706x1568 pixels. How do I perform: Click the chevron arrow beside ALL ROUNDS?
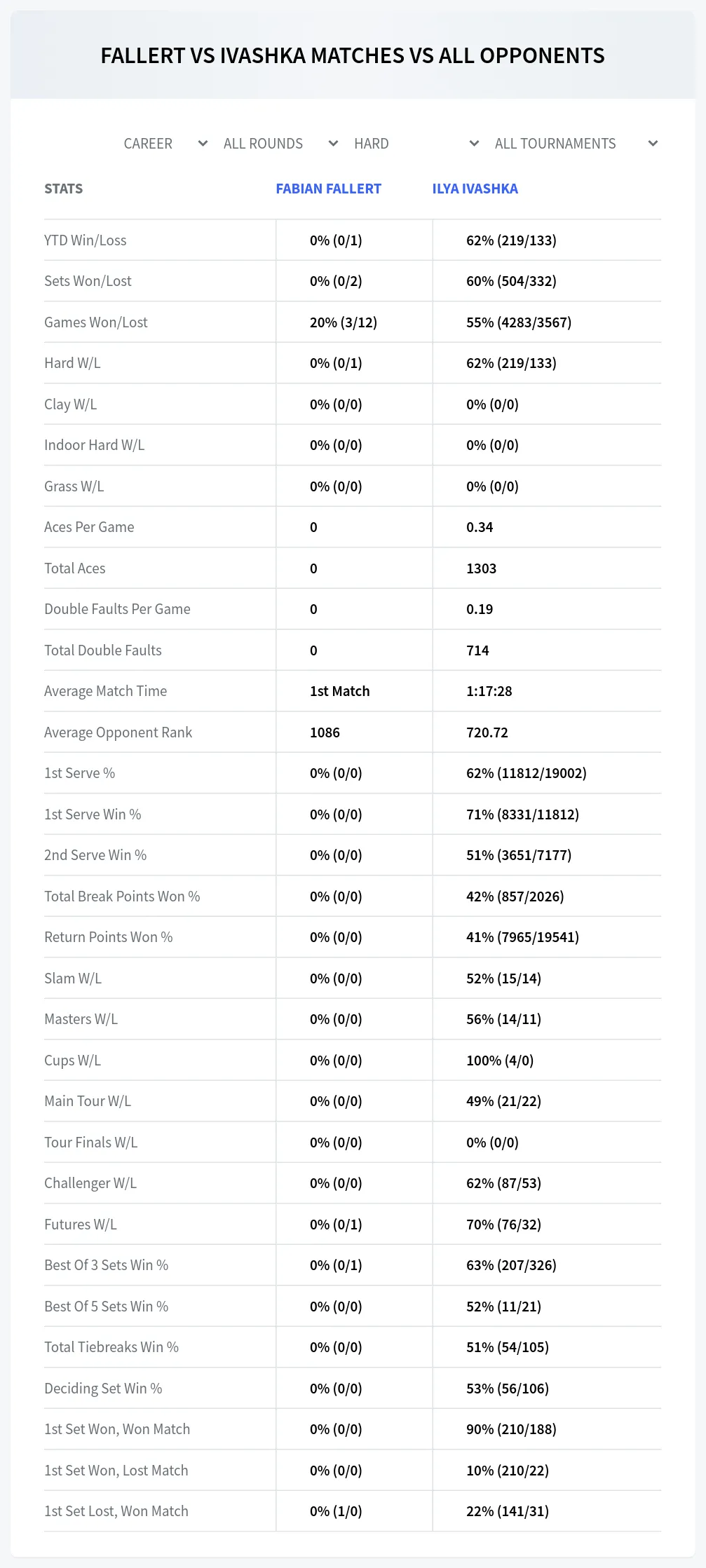point(333,144)
